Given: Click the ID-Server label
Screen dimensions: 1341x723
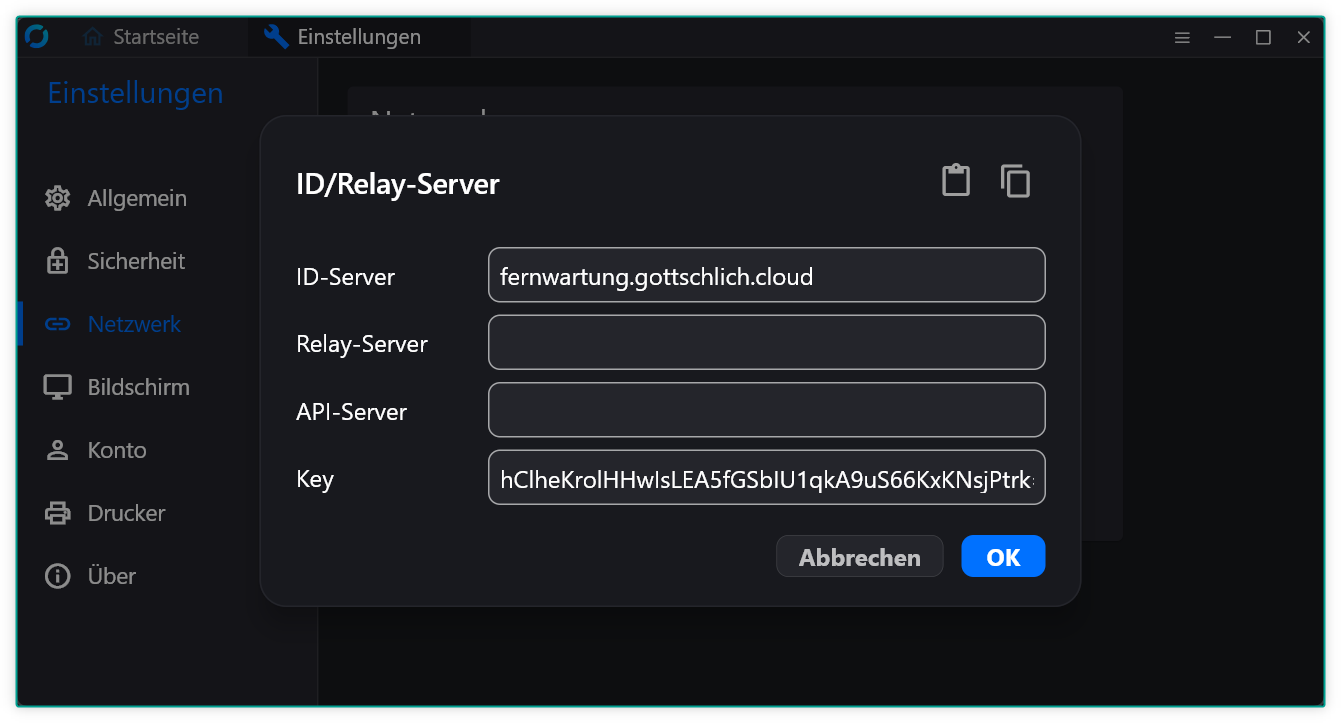Looking at the screenshot, I should pyautogui.click(x=346, y=277).
